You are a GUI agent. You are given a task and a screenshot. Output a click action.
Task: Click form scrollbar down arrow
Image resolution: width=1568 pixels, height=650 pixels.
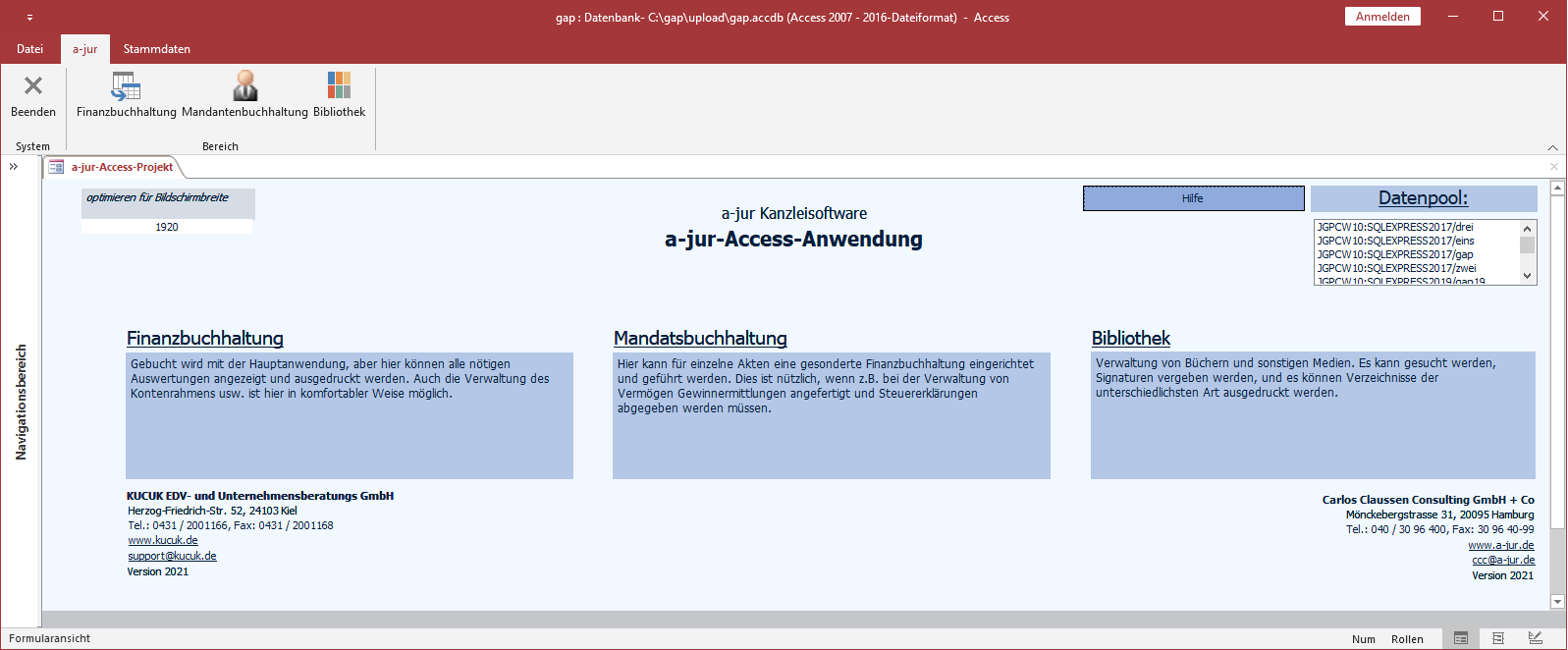point(1557,602)
